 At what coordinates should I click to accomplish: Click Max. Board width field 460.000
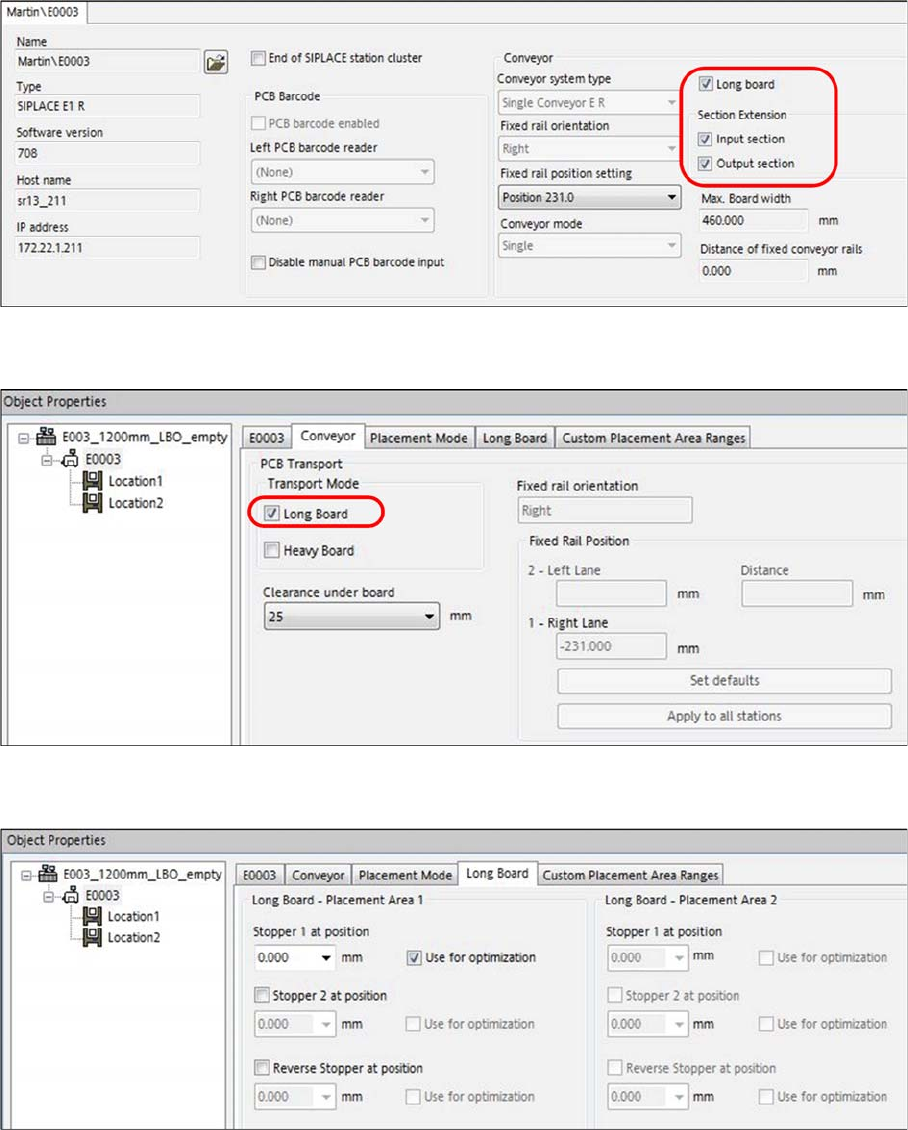tap(753, 221)
